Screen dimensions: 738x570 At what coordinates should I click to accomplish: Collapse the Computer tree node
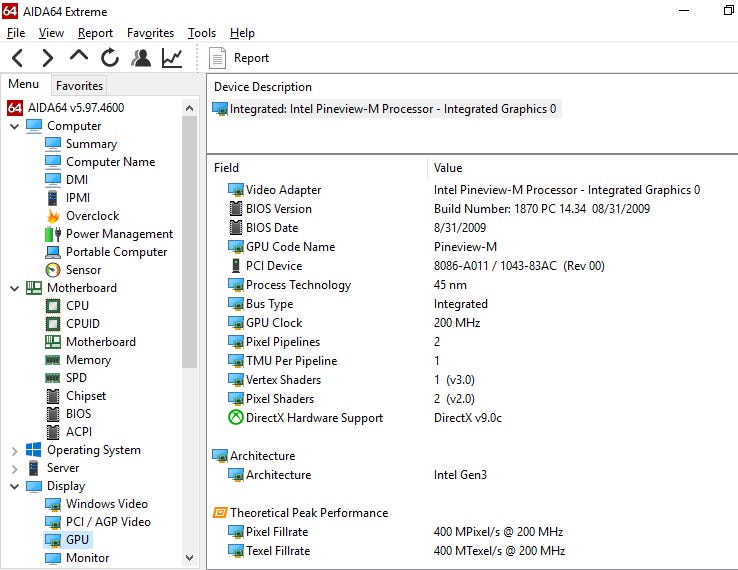click(x=15, y=126)
